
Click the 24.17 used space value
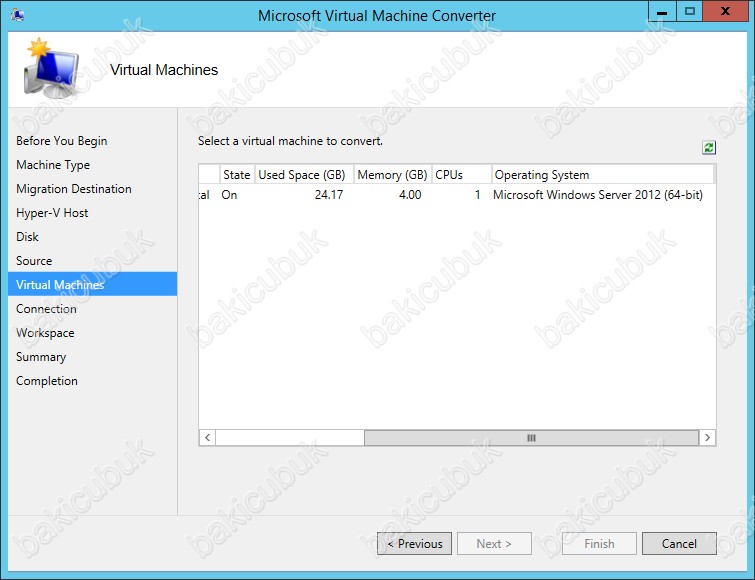[329, 194]
